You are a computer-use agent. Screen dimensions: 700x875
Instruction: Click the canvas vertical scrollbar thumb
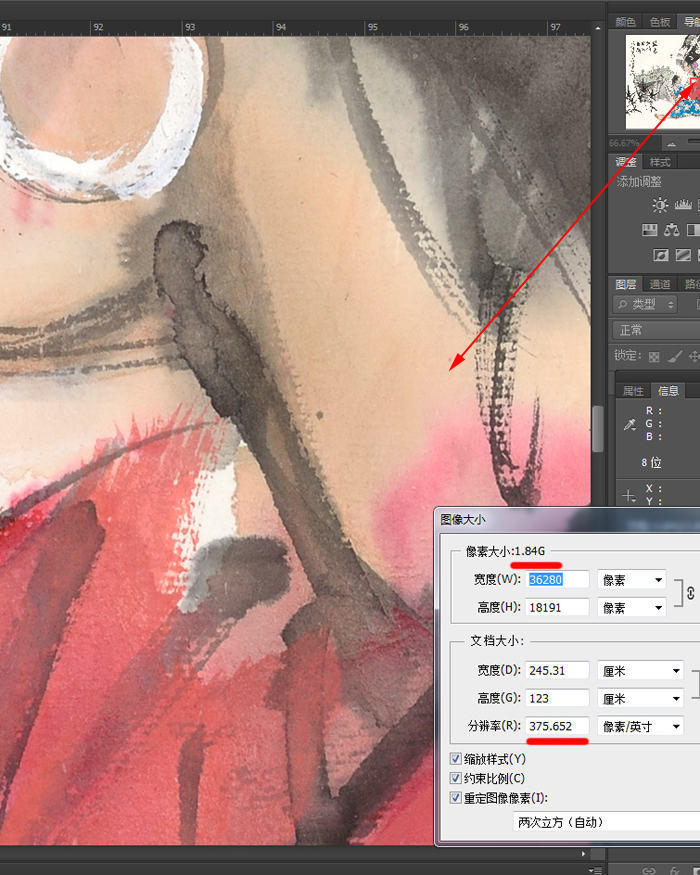click(x=598, y=429)
